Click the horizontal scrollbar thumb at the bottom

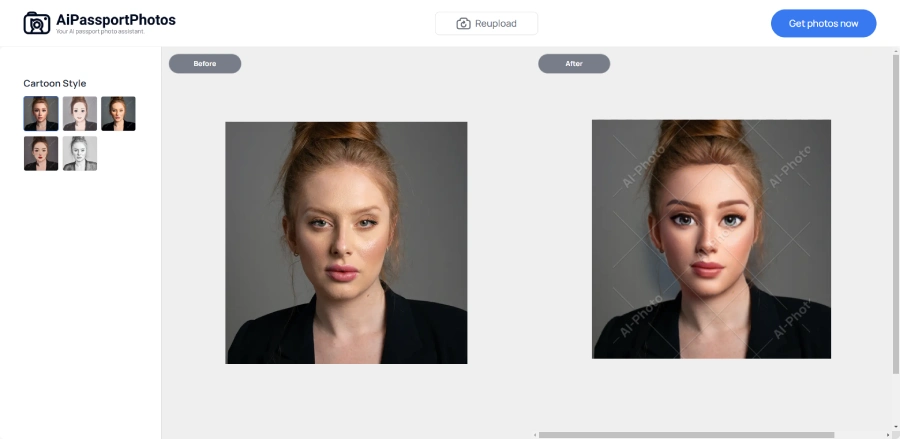coord(686,435)
